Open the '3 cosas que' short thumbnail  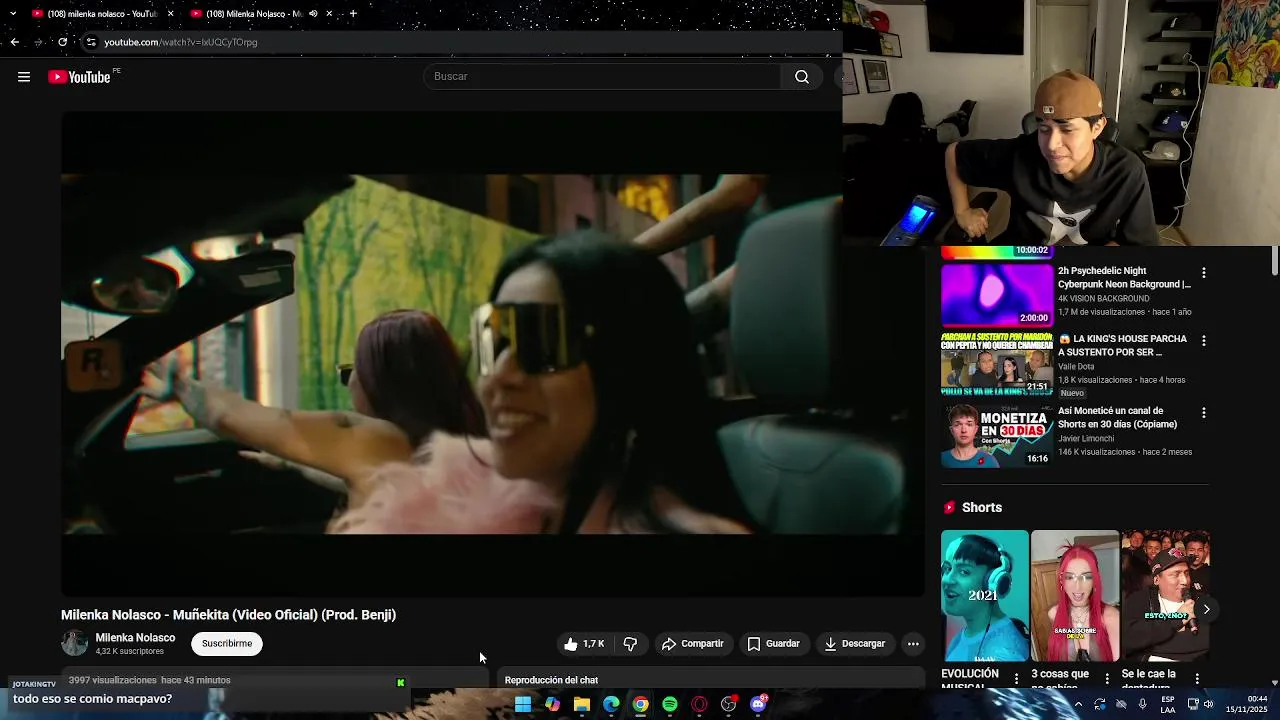[x=1075, y=596]
